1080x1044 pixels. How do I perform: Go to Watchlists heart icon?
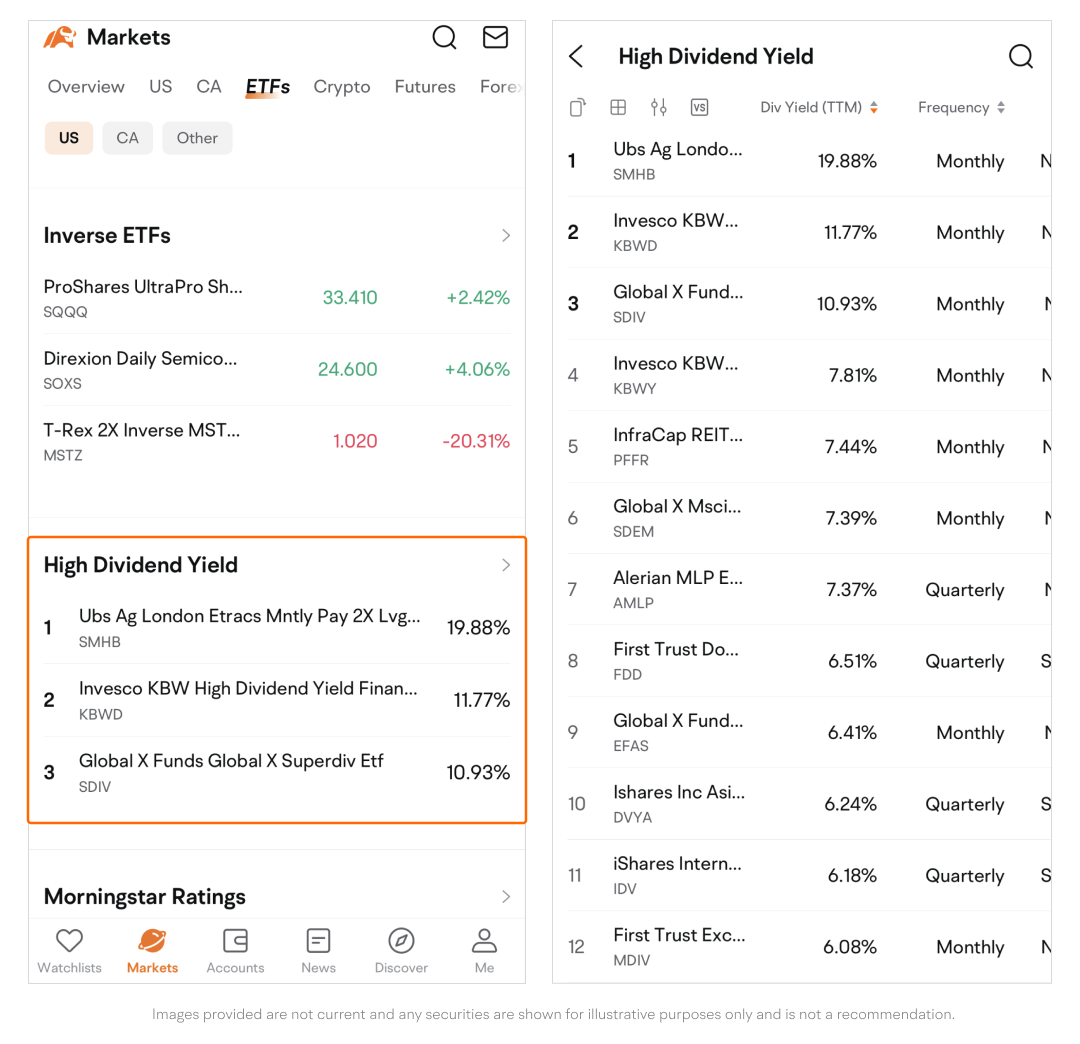tap(69, 950)
